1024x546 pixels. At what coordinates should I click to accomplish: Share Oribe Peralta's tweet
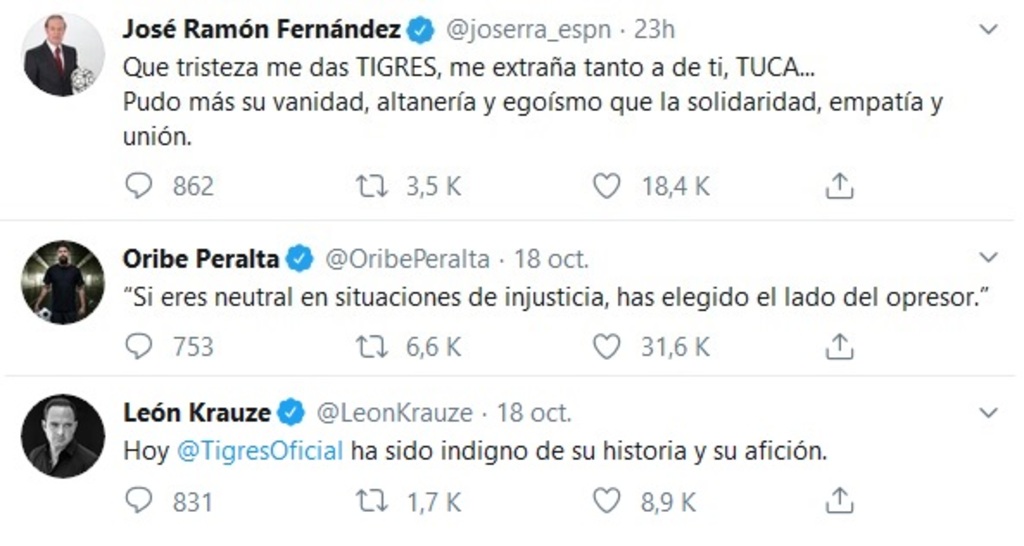[x=839, y=346]
